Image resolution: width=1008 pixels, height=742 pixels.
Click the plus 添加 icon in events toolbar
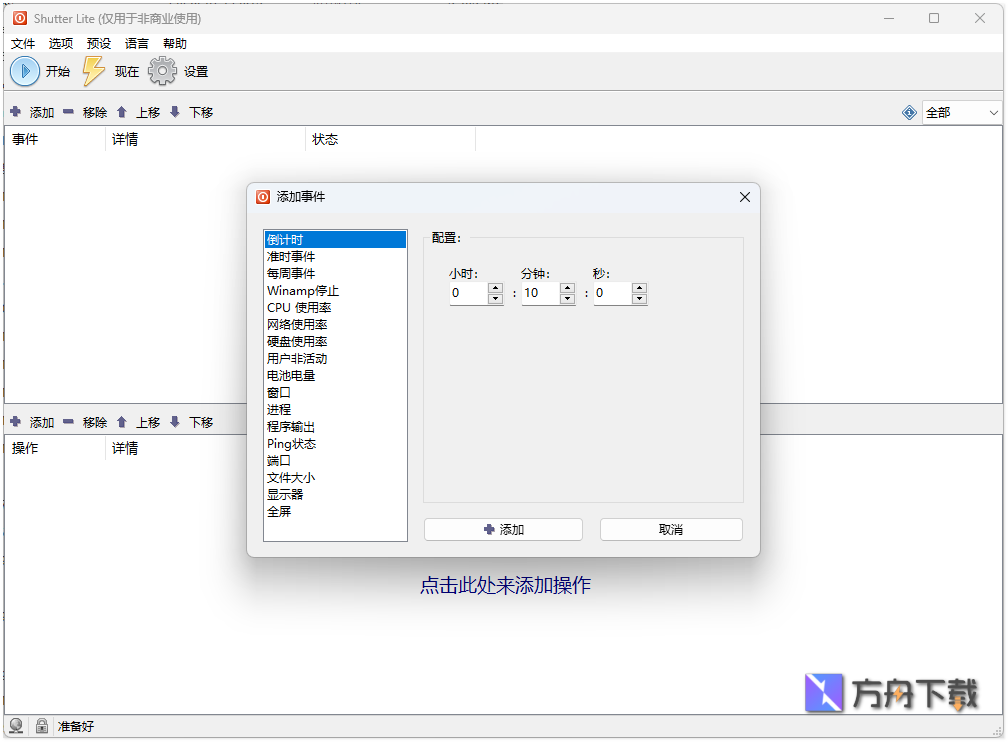[16, 112]
